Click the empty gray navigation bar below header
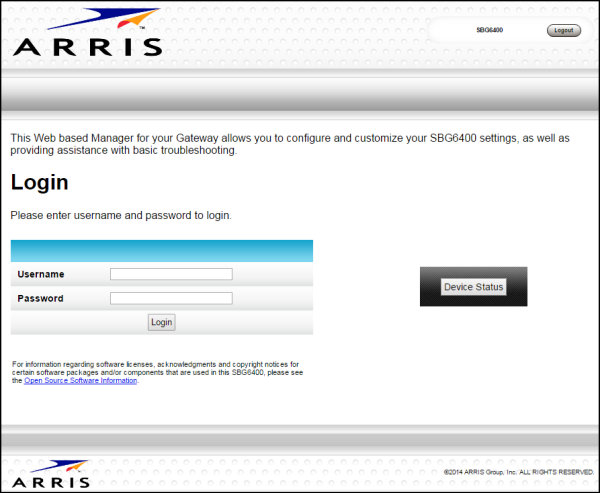 (x=300, y=98)
